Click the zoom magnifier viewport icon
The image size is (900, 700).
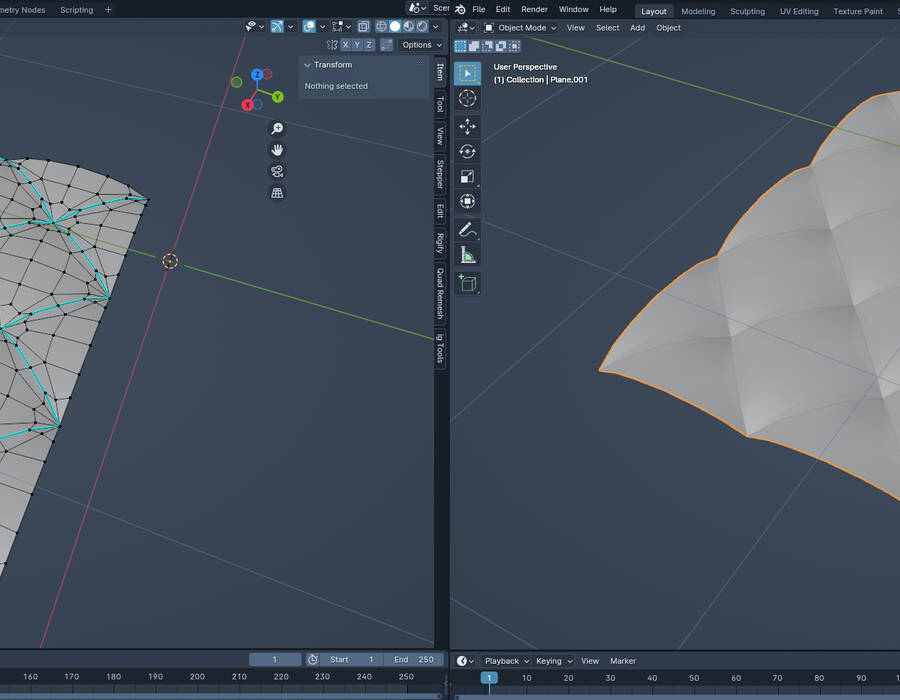(277, 128)
